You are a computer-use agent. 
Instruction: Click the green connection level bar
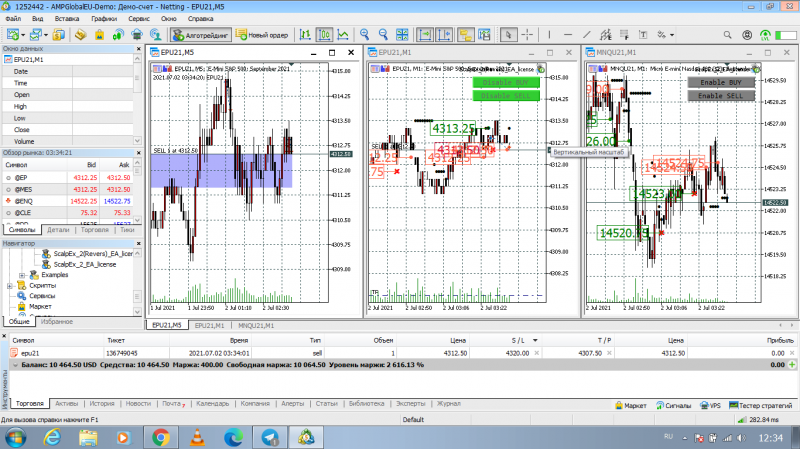click(x=786, y=35)
